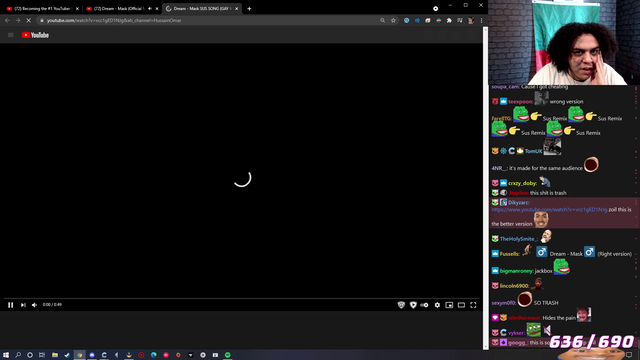Stop loading the page

click(29, 20)
